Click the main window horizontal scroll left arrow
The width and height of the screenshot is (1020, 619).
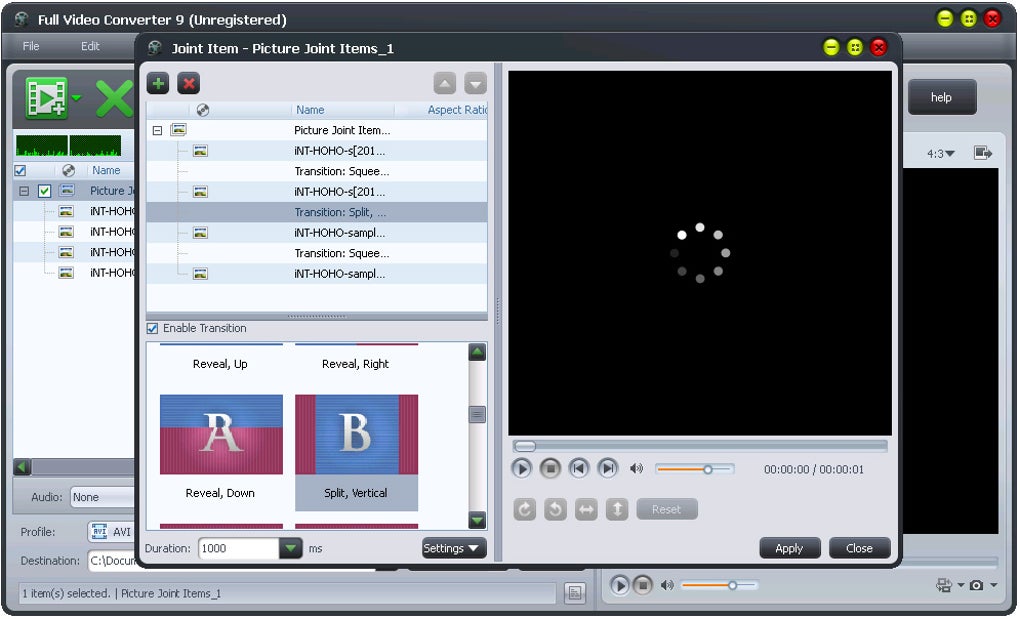click(x=21, y=467)
